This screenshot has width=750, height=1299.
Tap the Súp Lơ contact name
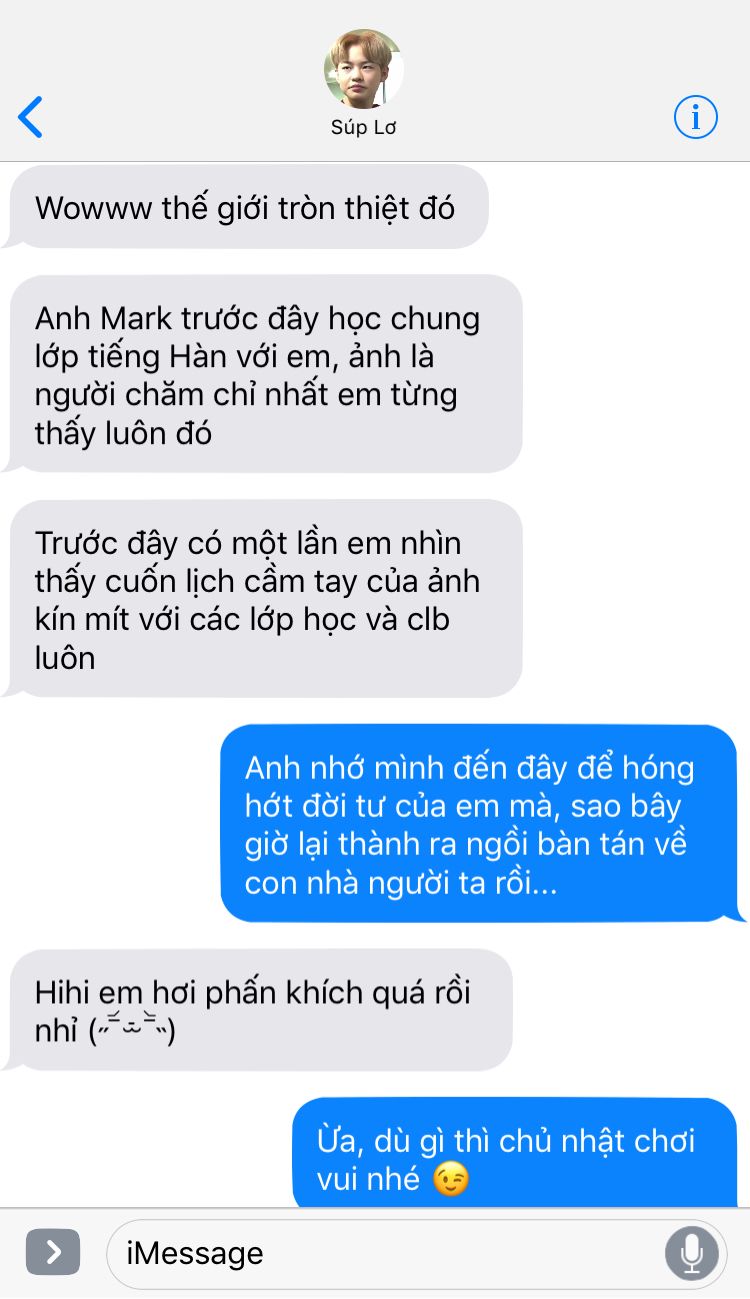pyautogui.click(x=364, y=128)
